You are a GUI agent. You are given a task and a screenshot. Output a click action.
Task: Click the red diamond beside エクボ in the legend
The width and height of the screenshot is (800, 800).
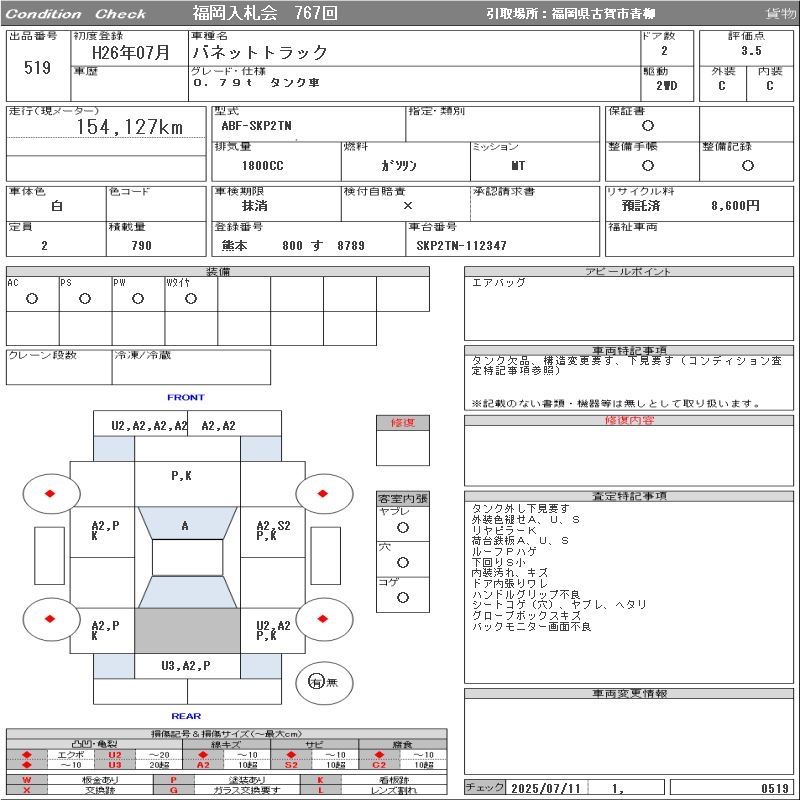27,755
